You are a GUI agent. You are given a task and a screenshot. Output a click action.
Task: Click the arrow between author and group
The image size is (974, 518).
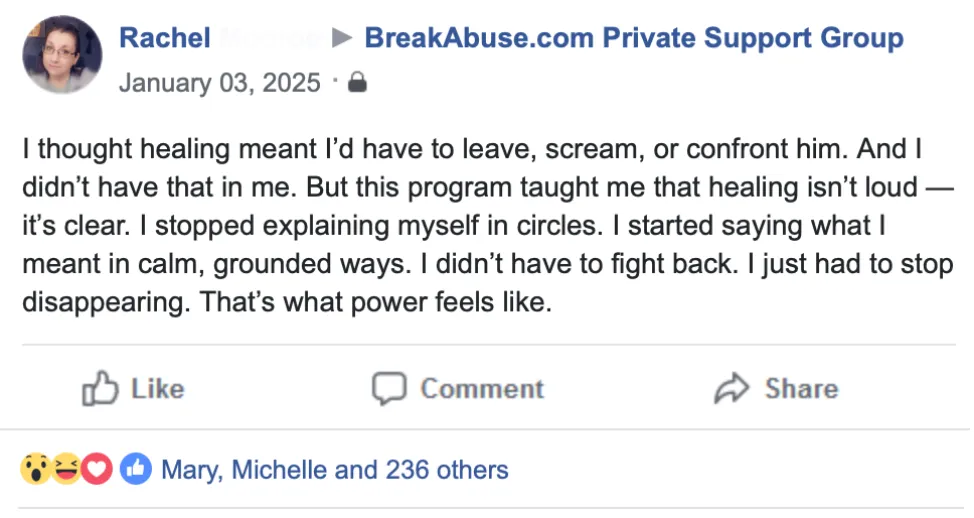pos(342,38)
